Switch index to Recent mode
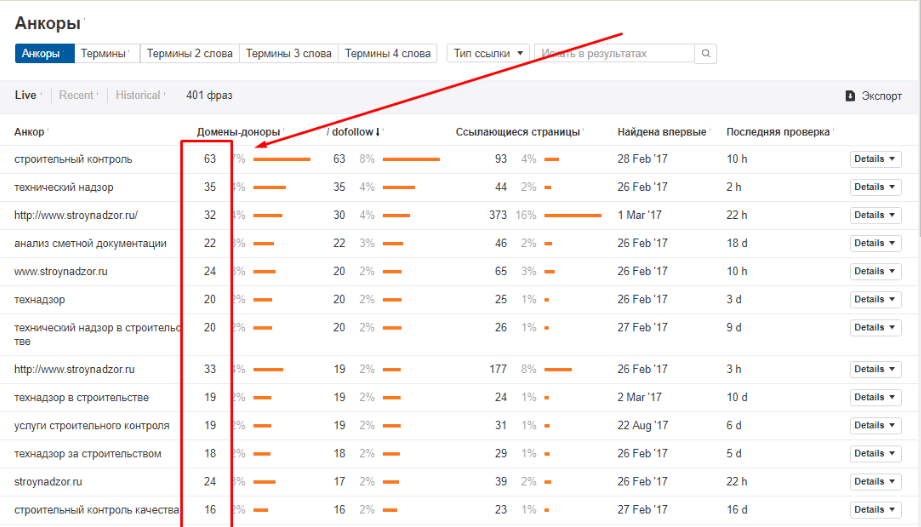The image size is (921, 527). (x=75, y=95)
